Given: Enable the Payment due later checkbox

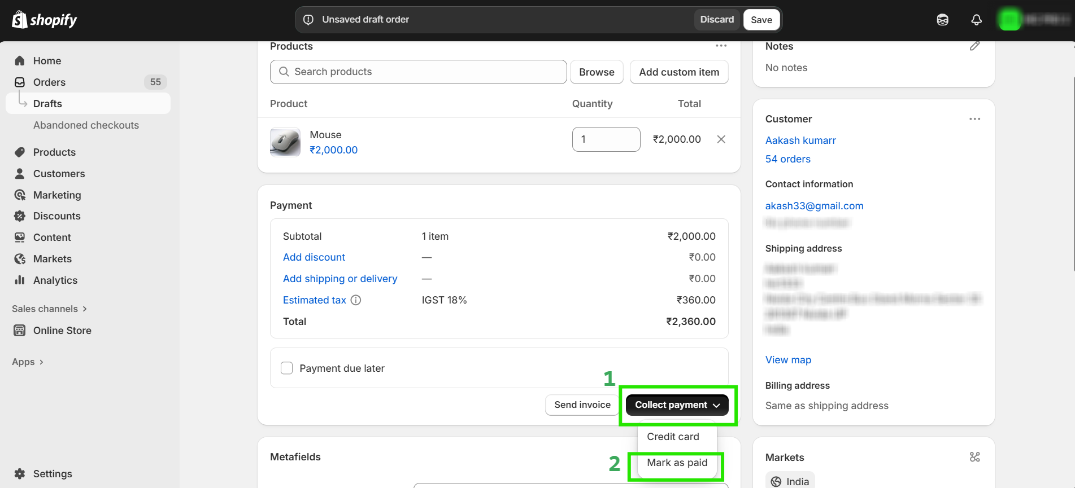Looking at the screenshot, I should click(x=287, y=368).
